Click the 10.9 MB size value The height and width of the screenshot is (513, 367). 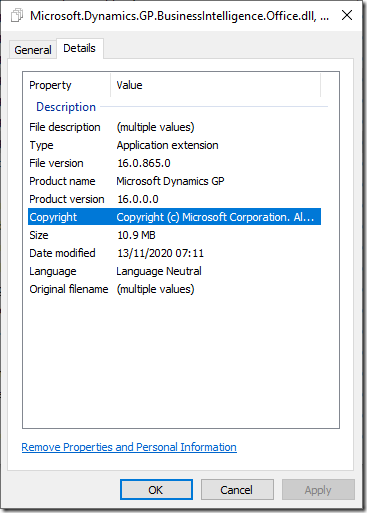[x=136, y=235]
